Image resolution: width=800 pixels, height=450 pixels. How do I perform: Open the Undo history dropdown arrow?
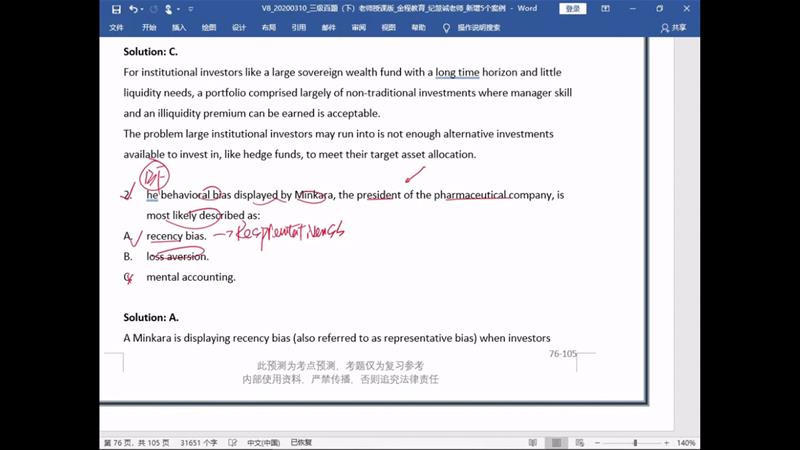tap(142, 9)
